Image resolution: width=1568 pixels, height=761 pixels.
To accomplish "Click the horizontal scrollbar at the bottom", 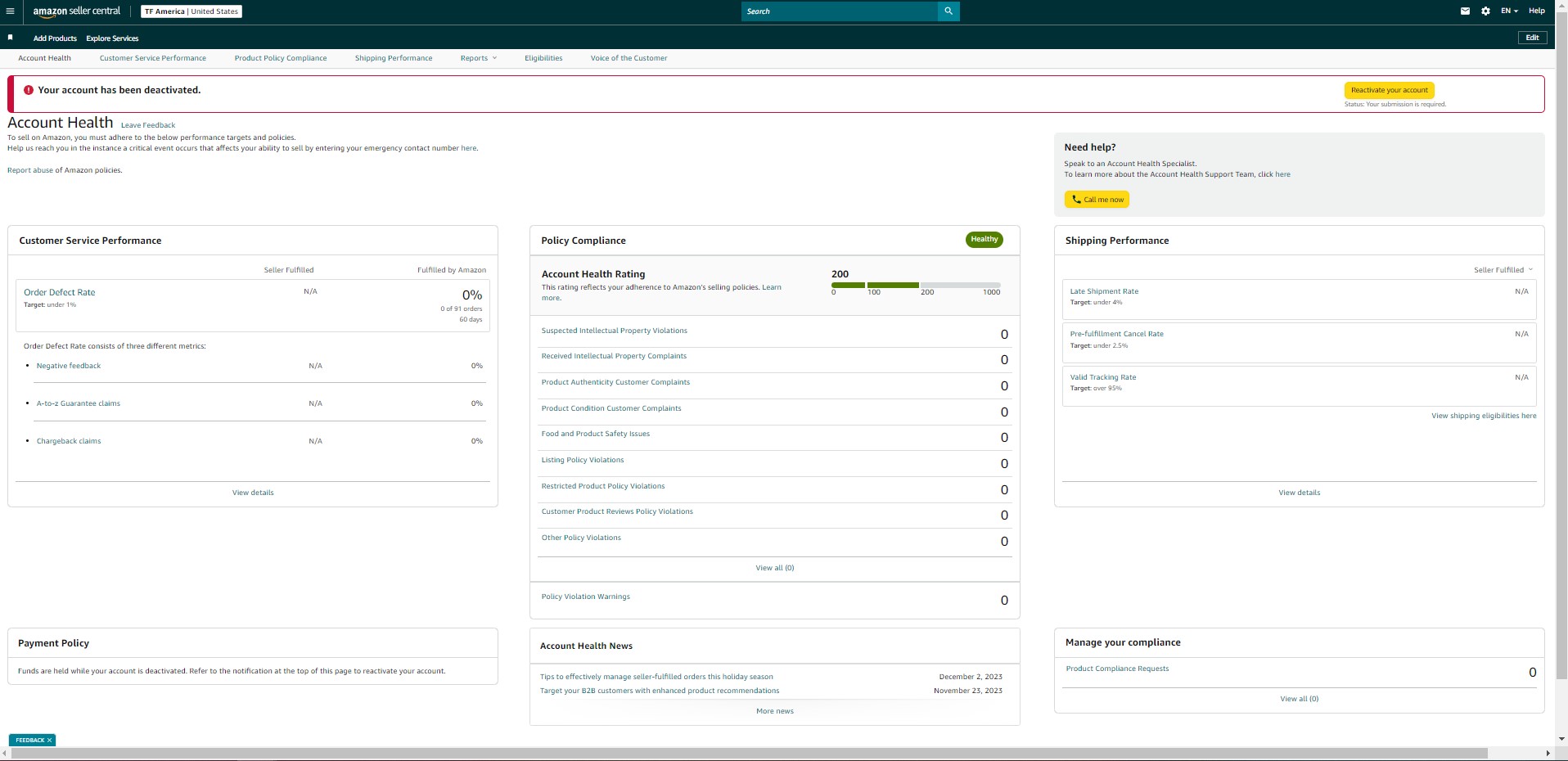I will [749, 753].
